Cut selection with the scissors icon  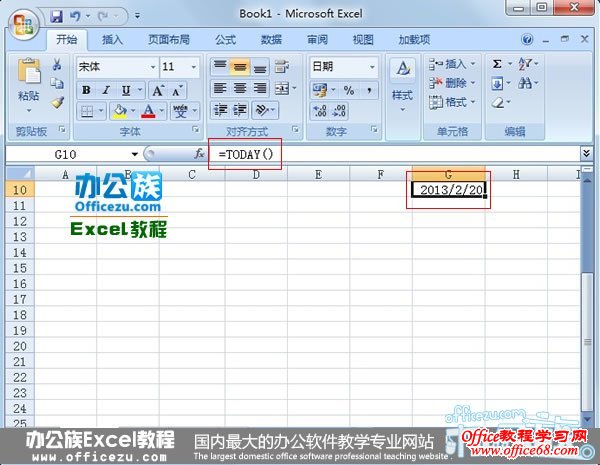pyautogui.click(x=57, y=64)
